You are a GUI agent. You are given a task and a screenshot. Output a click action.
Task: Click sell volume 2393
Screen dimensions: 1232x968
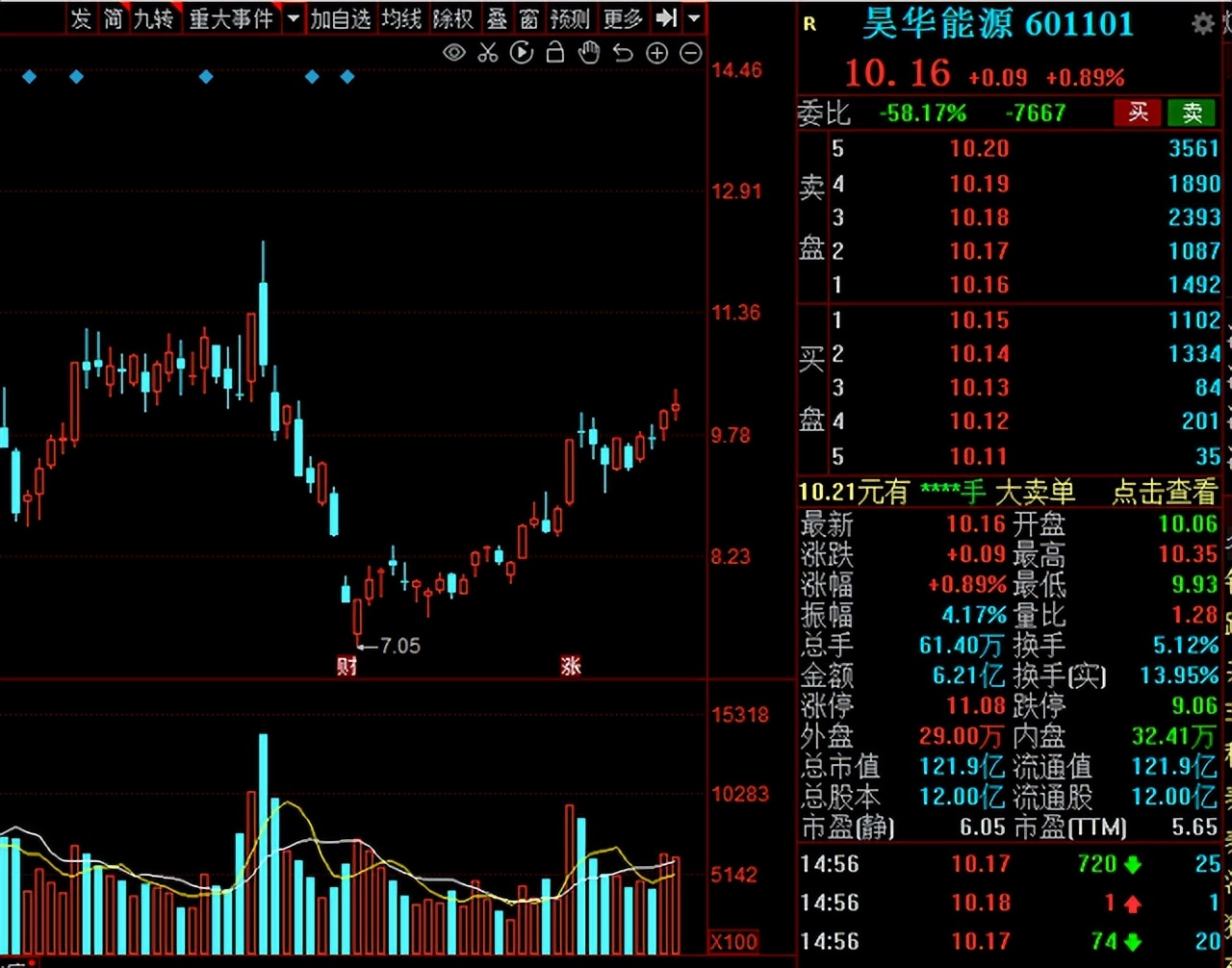pos(1194,217)
